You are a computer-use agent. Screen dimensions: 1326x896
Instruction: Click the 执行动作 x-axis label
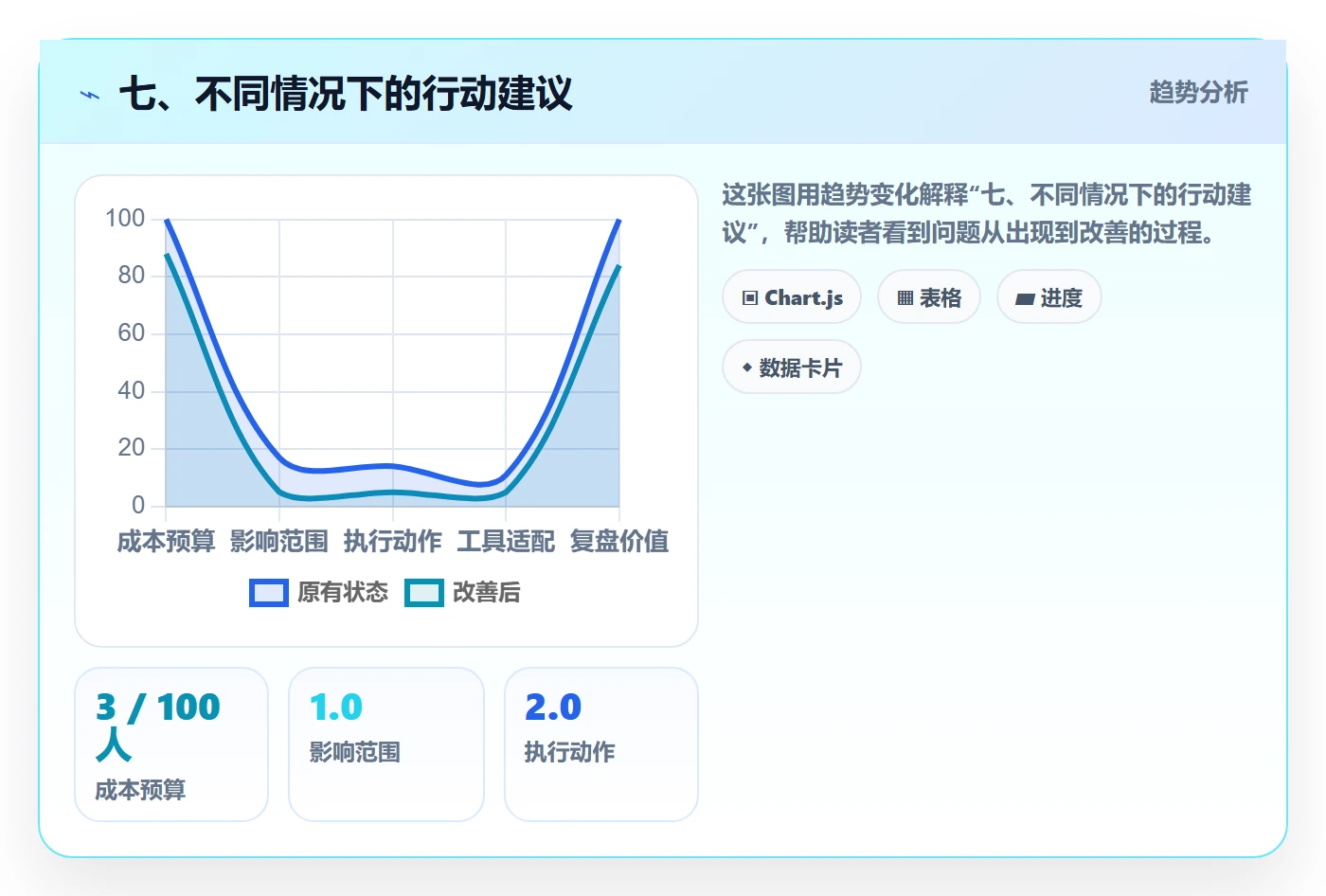click(x=393, y=541)
